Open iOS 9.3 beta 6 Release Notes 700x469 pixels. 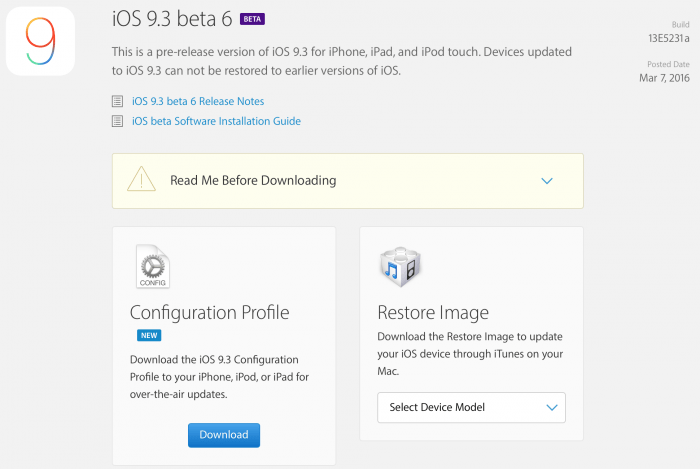click(198, 101)
